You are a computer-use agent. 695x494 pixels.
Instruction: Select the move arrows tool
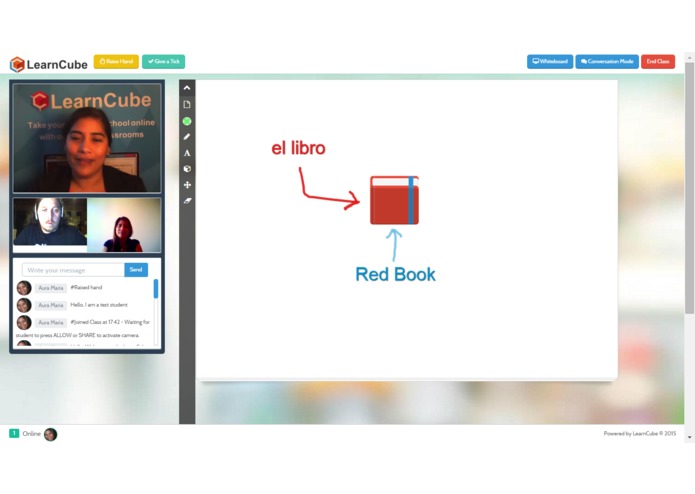pyautogui.click(x=187, y=185)
